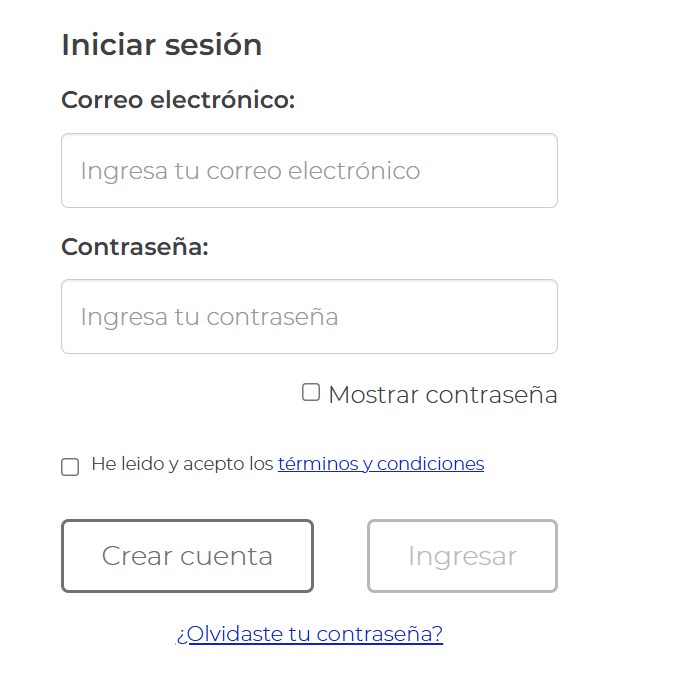685x698 pixels.
Task: Check the terms and conditions acceptance box
Action: pos(70,467)
